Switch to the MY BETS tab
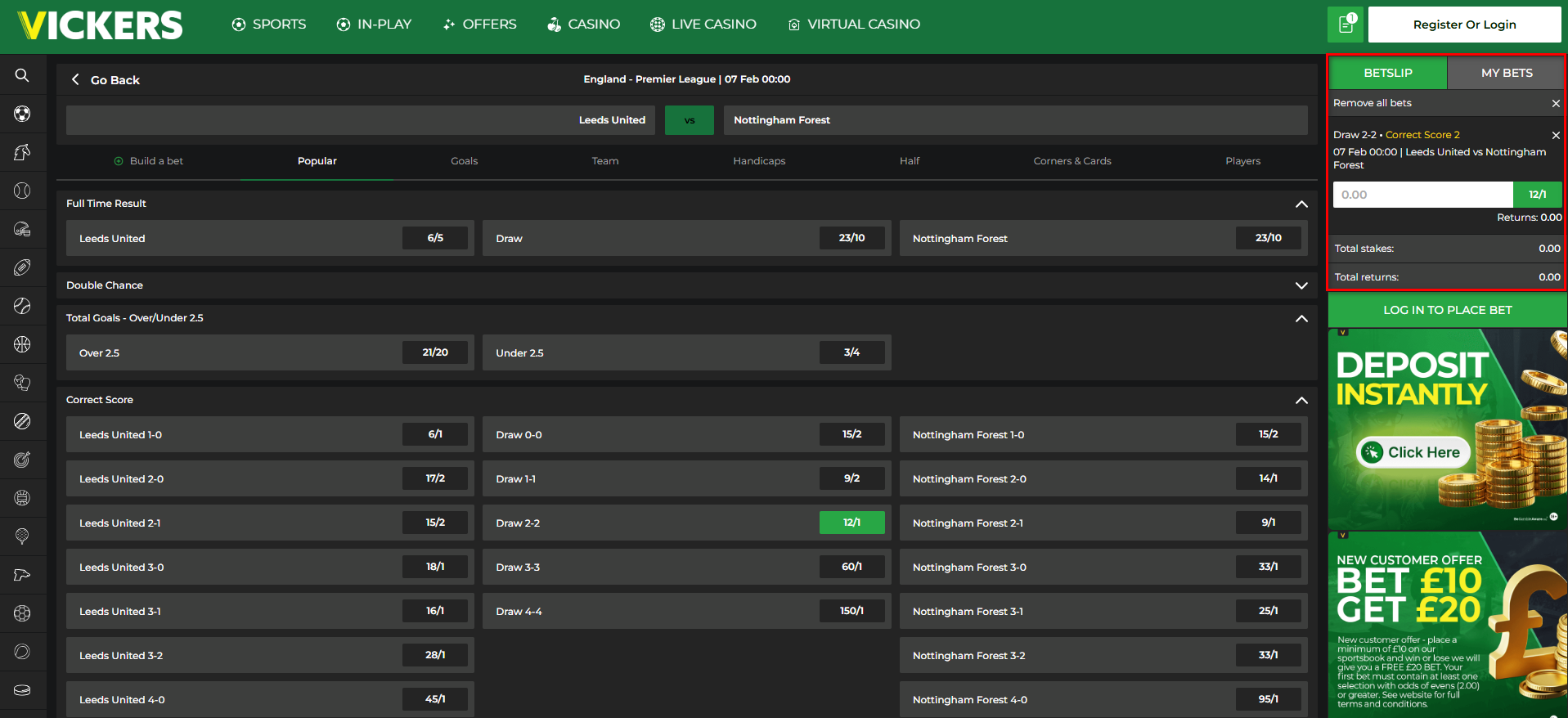1568x718 pixels. coord(1507,73)
